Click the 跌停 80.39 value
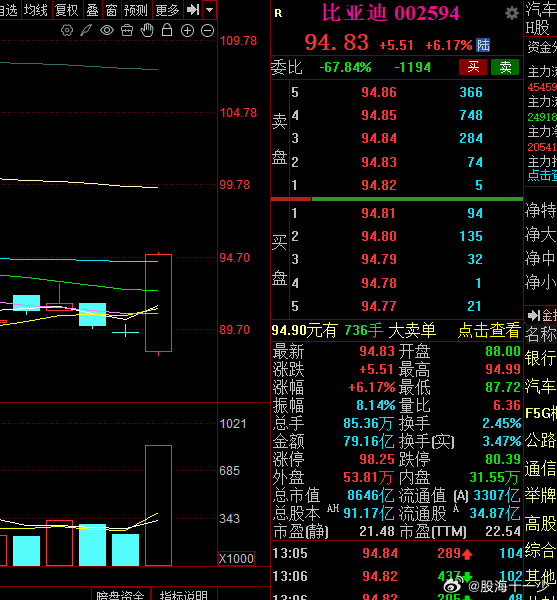This screenshot has height=600, width=557. click(x=503, y=459)
